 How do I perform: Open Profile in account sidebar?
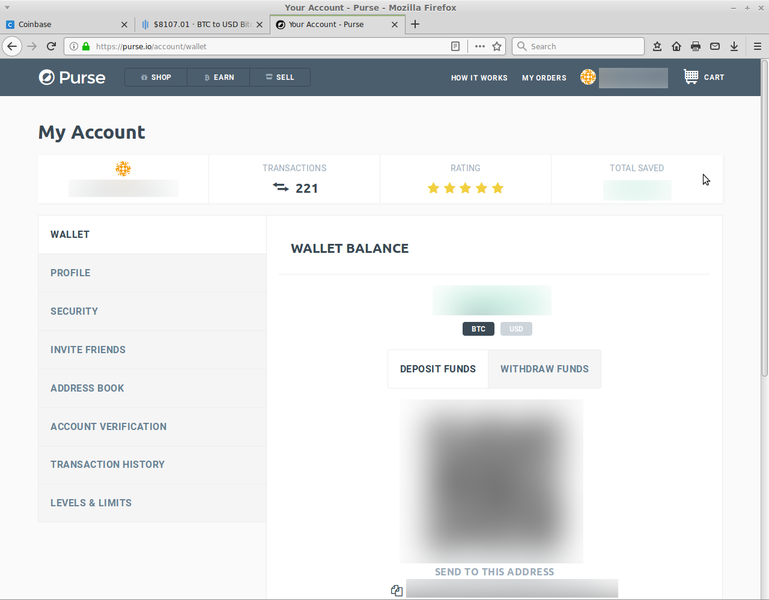click(x=152, y=273)
